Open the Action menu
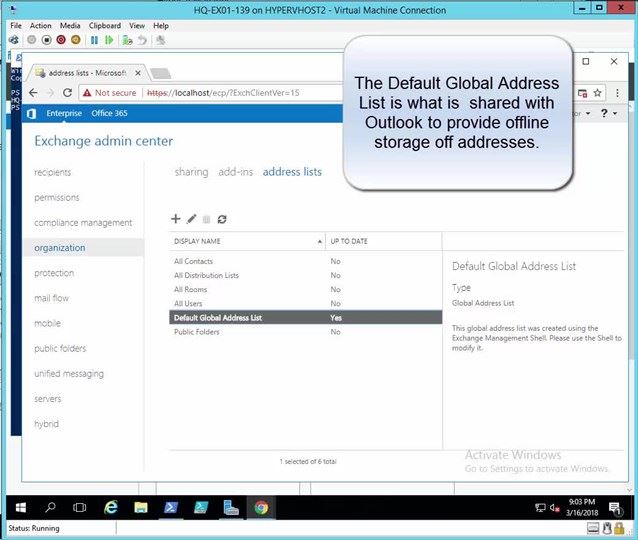This screenshot has width=638, height=540. [x=41, y=25]
